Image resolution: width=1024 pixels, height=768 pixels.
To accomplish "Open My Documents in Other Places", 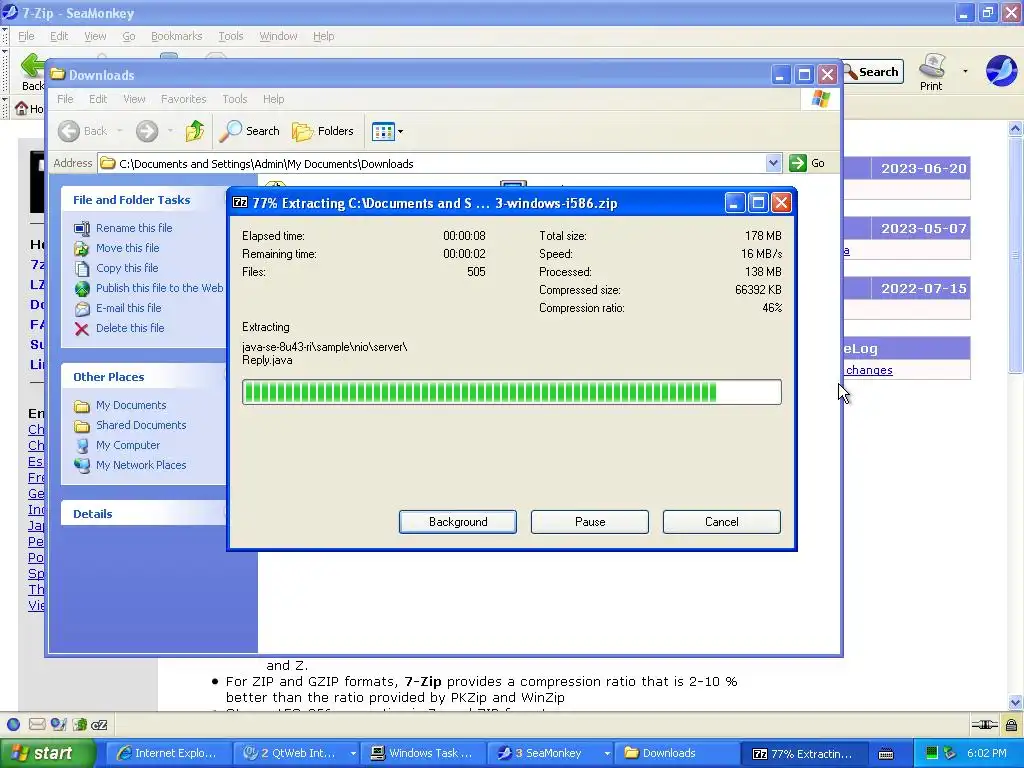I will pos(131,405).
